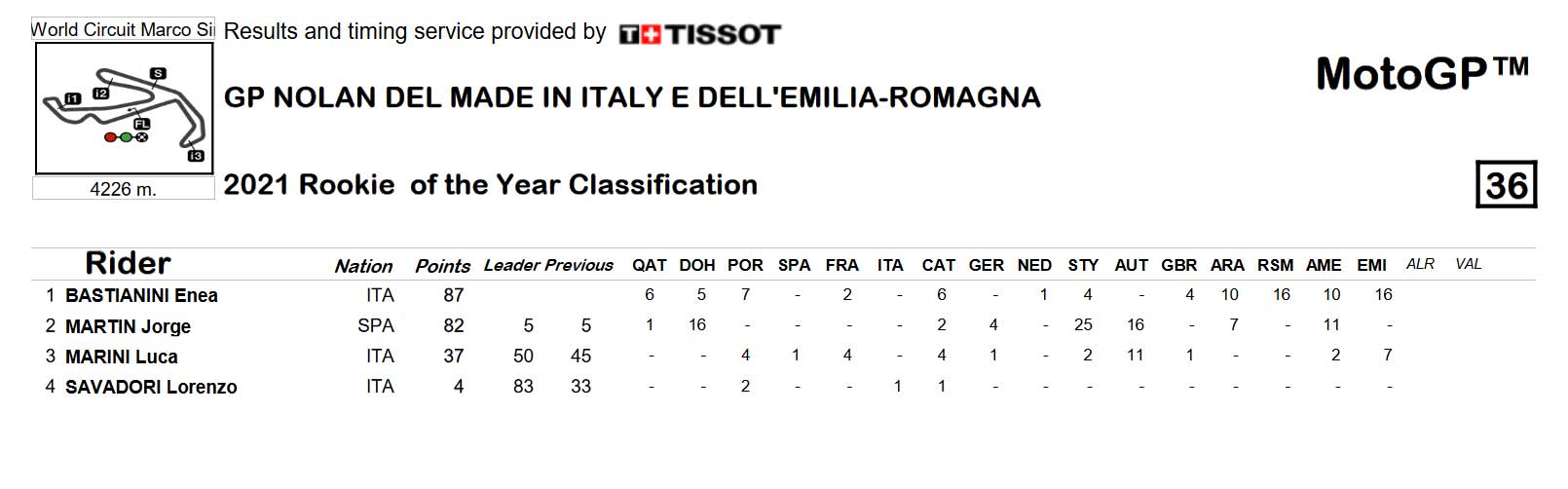The width and height of the screenshot is (1568, 489).
Task: Select the Nation column header
Action: (x=363, y=266)
